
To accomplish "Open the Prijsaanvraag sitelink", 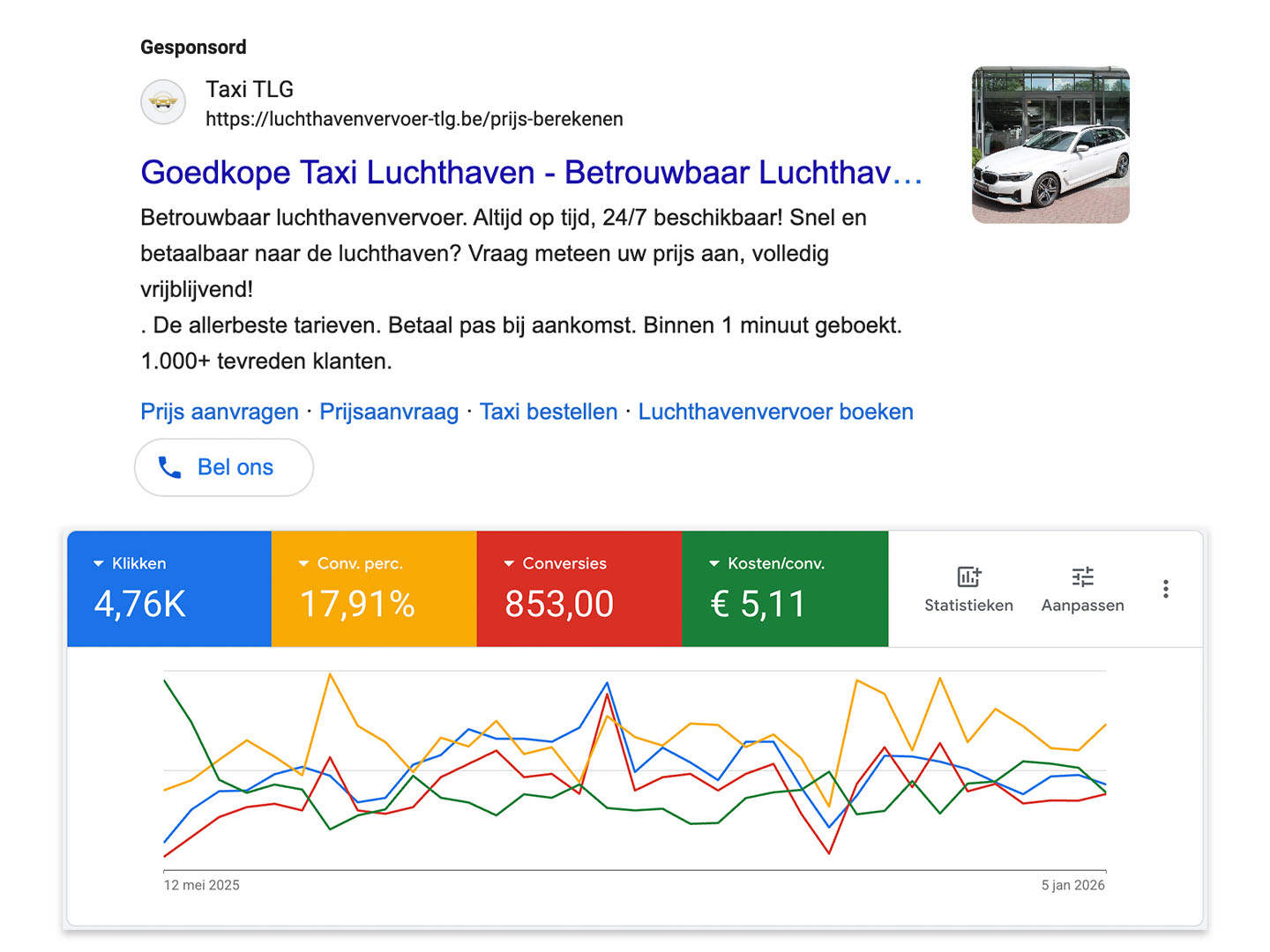I will 389,412.
